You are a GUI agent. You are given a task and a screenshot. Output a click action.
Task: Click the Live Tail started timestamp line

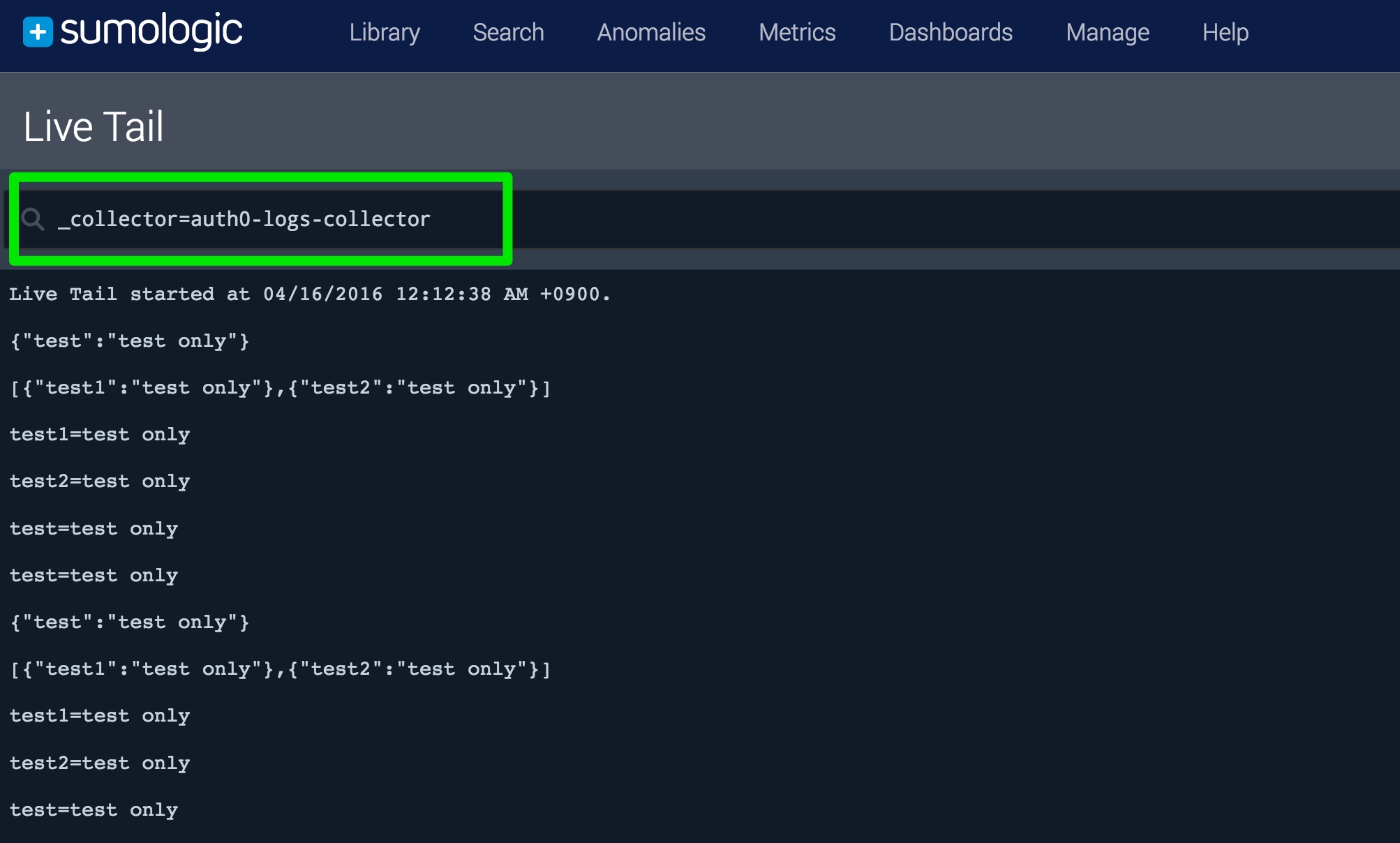pos(310,294)
